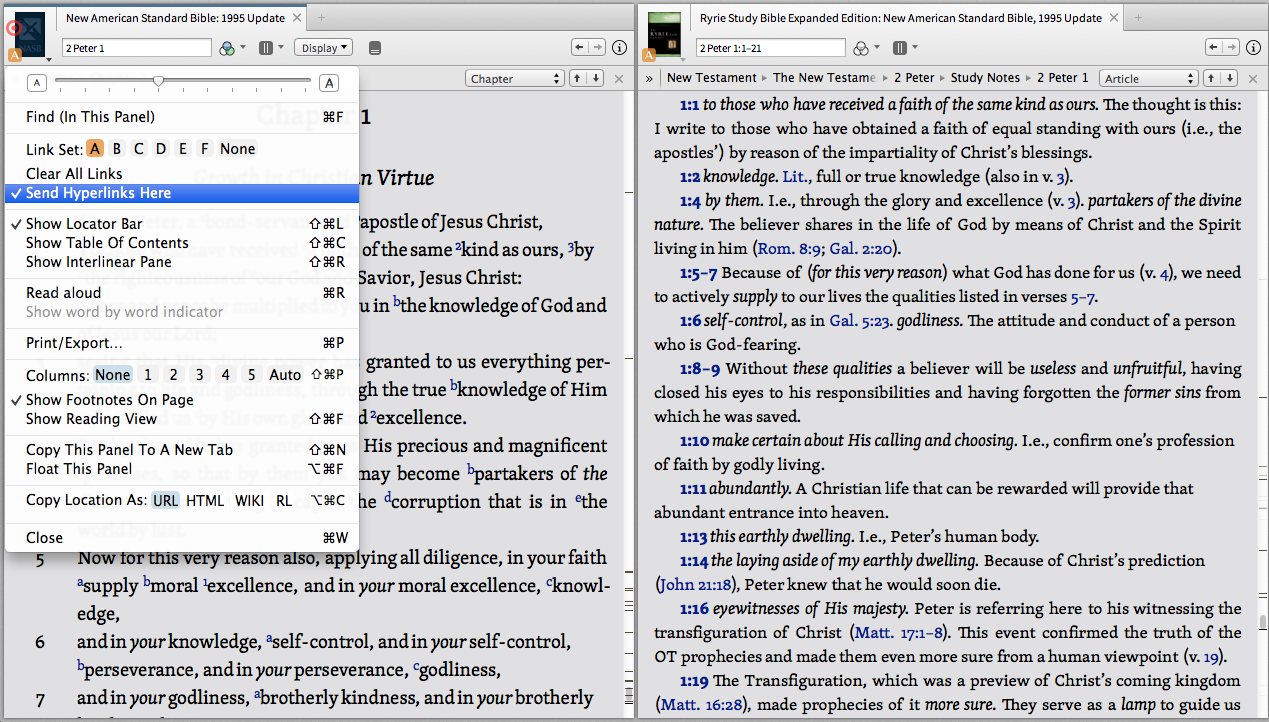Viewport: 1269px width, 722px height.
Task: Select link set D
Action: point(161,149)
